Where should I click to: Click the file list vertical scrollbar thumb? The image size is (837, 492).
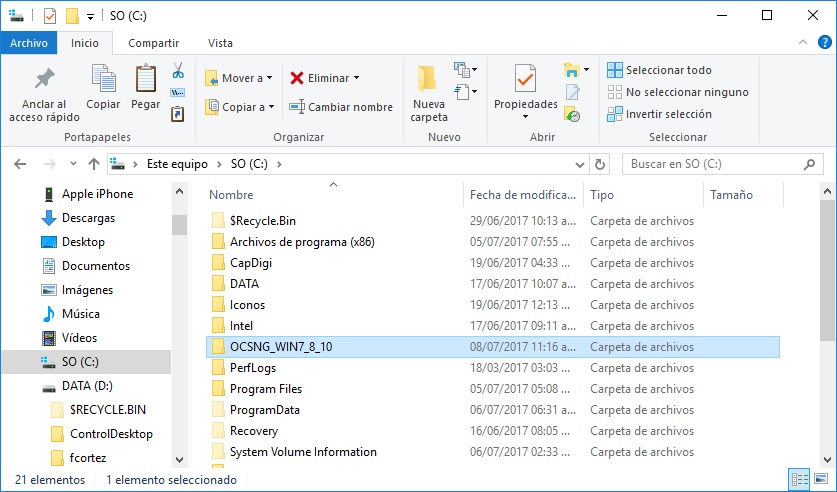827,271
